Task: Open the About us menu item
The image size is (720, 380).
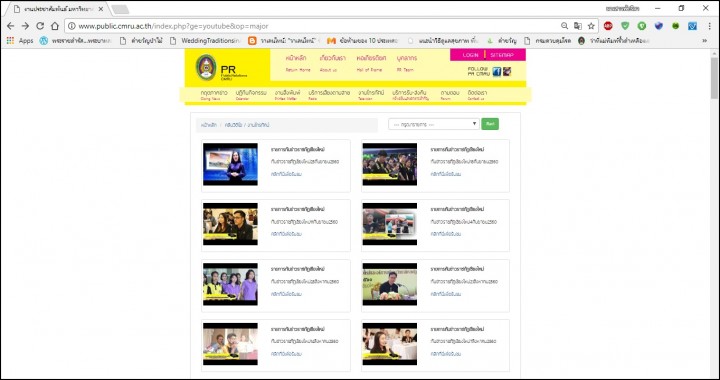Action: (332, 63)
